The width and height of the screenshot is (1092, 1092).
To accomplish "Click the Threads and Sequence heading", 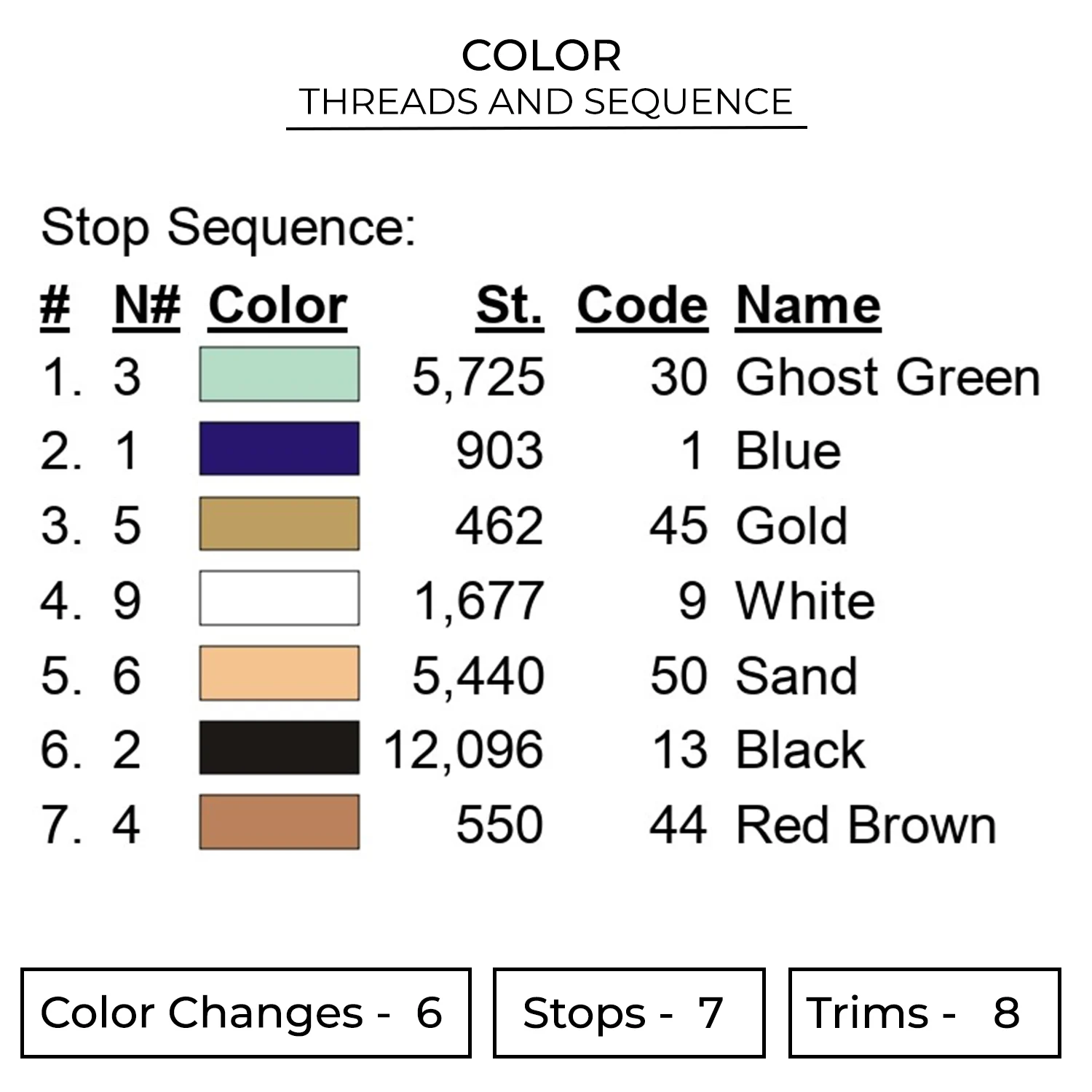I will (546, 102).
